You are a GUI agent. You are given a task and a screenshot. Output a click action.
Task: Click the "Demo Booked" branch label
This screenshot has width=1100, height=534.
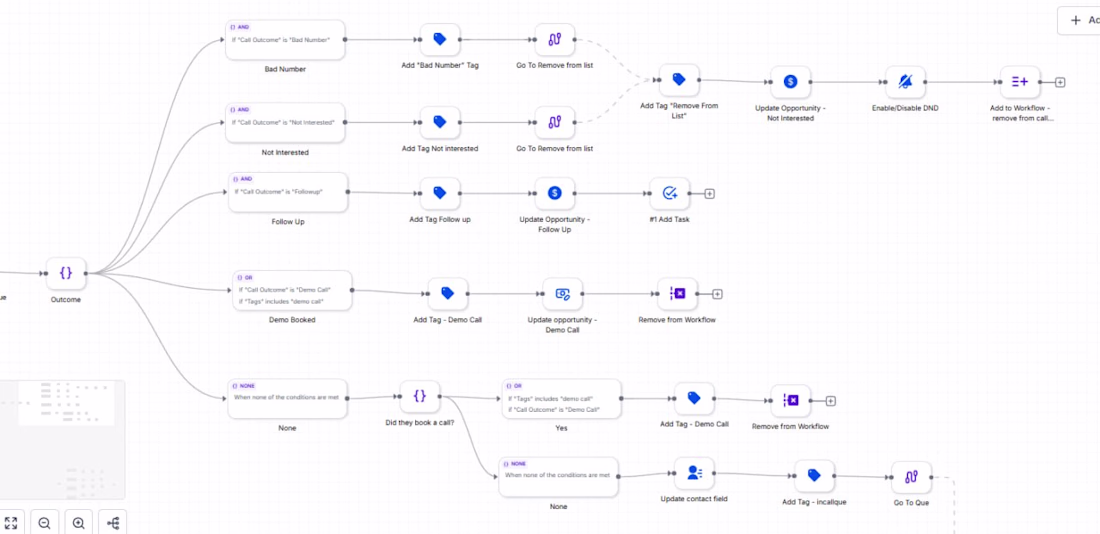[292, 319]
